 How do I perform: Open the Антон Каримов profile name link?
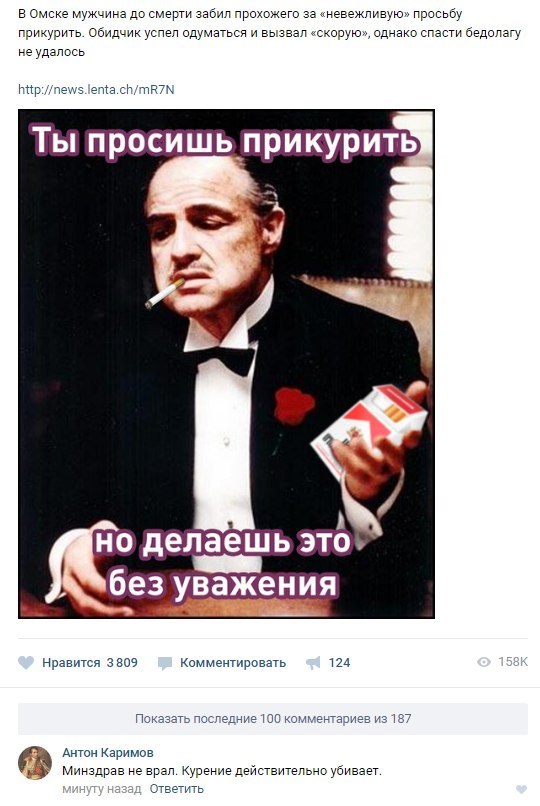(108, 753)
